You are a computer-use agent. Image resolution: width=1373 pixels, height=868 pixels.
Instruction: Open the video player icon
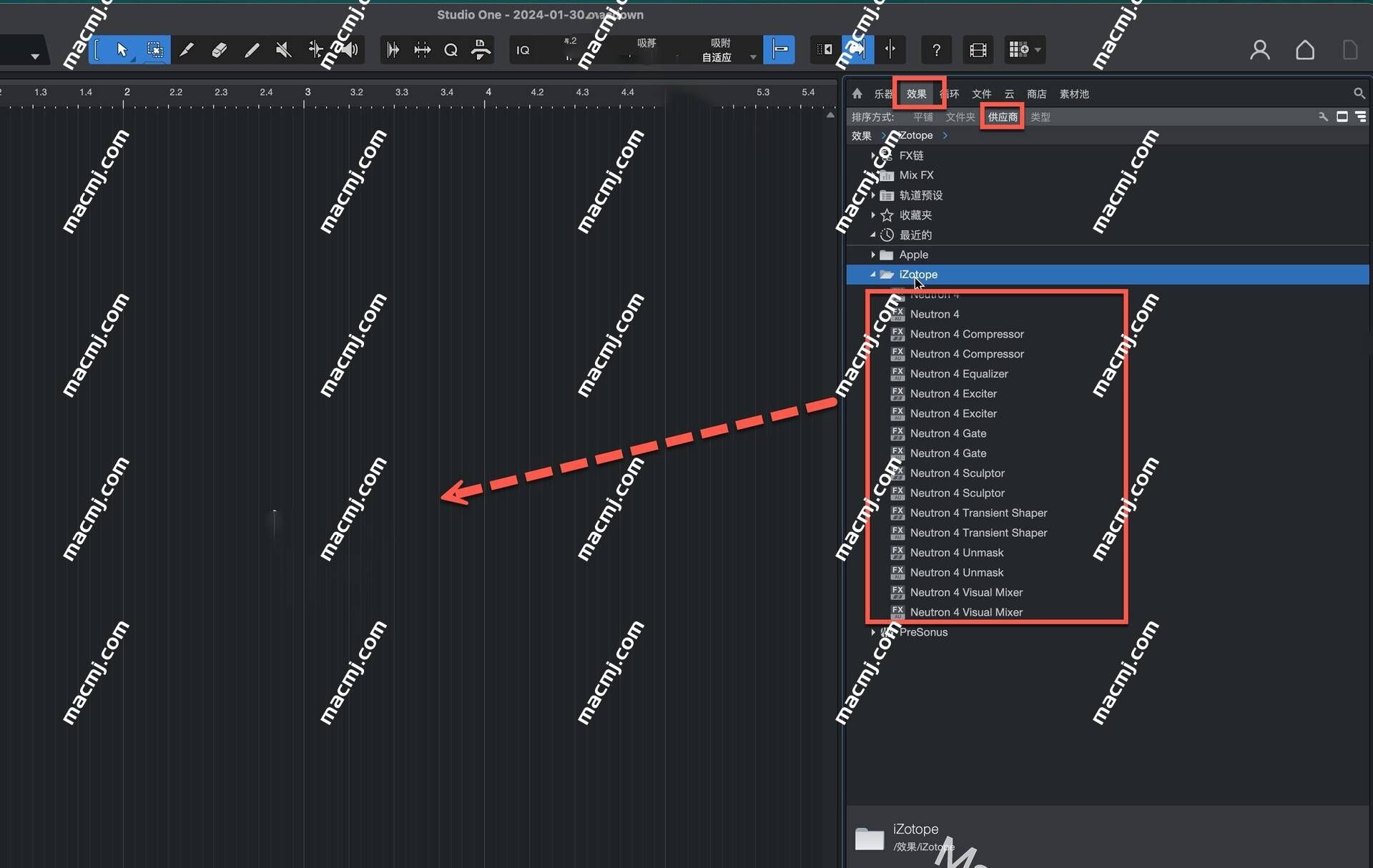tap(978, 49)
